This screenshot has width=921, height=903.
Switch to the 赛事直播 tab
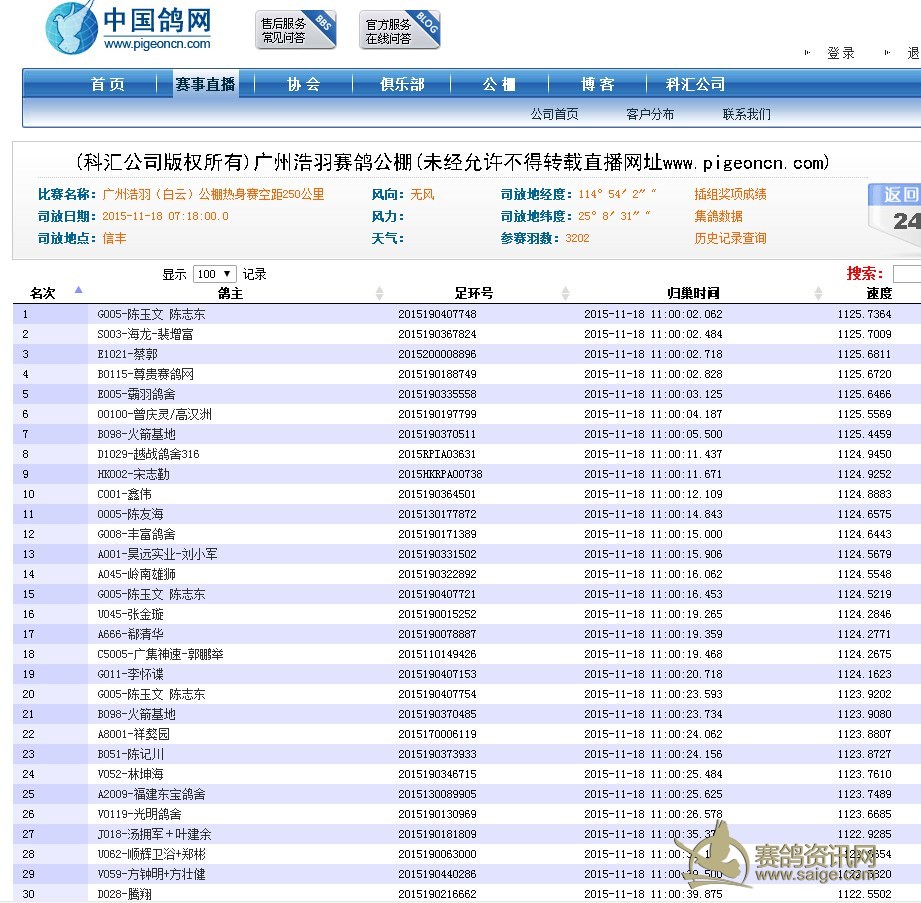205,85
